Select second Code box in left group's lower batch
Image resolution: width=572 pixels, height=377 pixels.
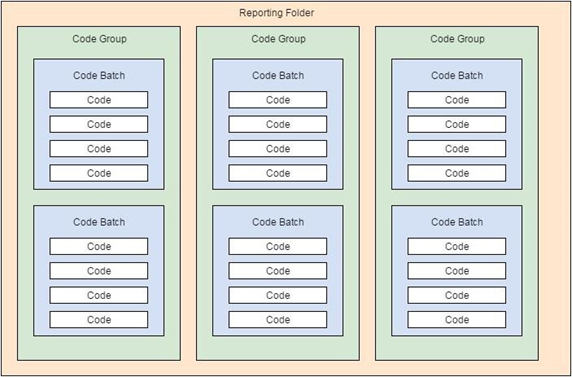click(x=99, y=271)
